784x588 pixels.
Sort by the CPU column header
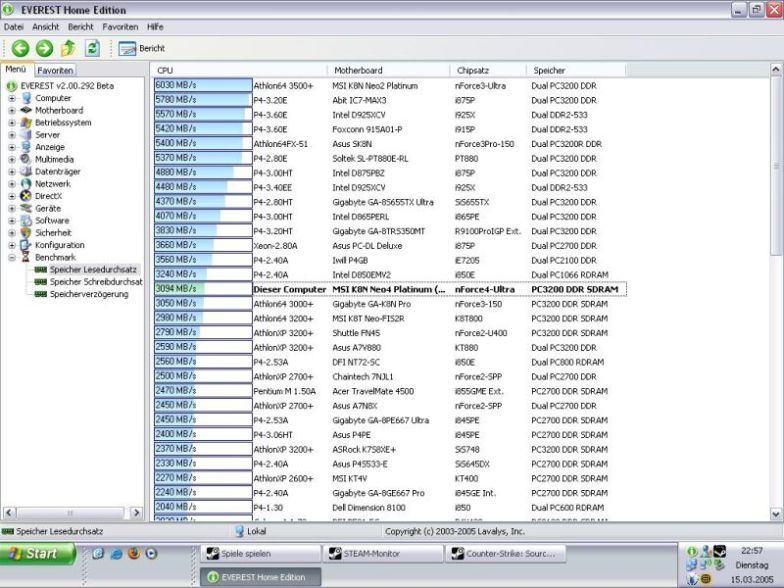coord(240,70)
